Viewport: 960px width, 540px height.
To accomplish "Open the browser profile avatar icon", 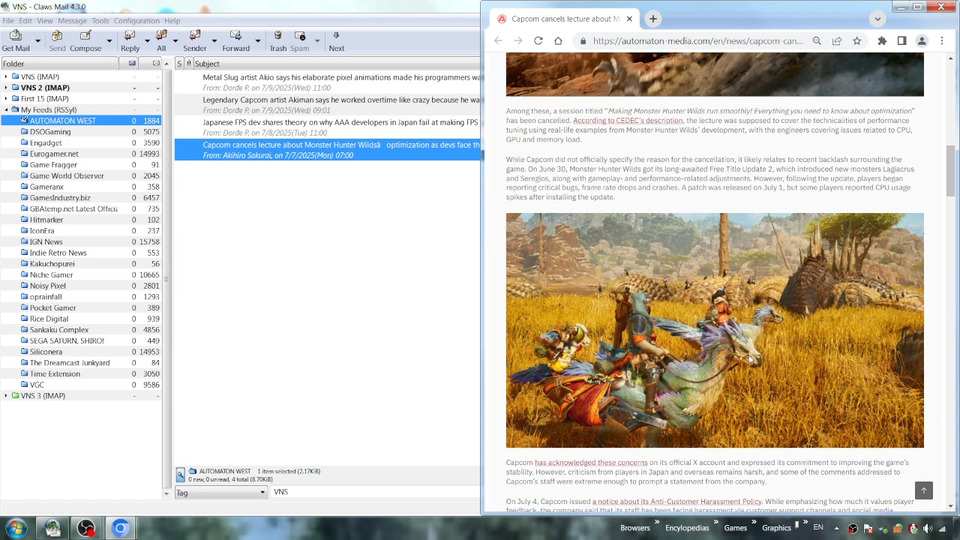I will (x=921, y=40).
